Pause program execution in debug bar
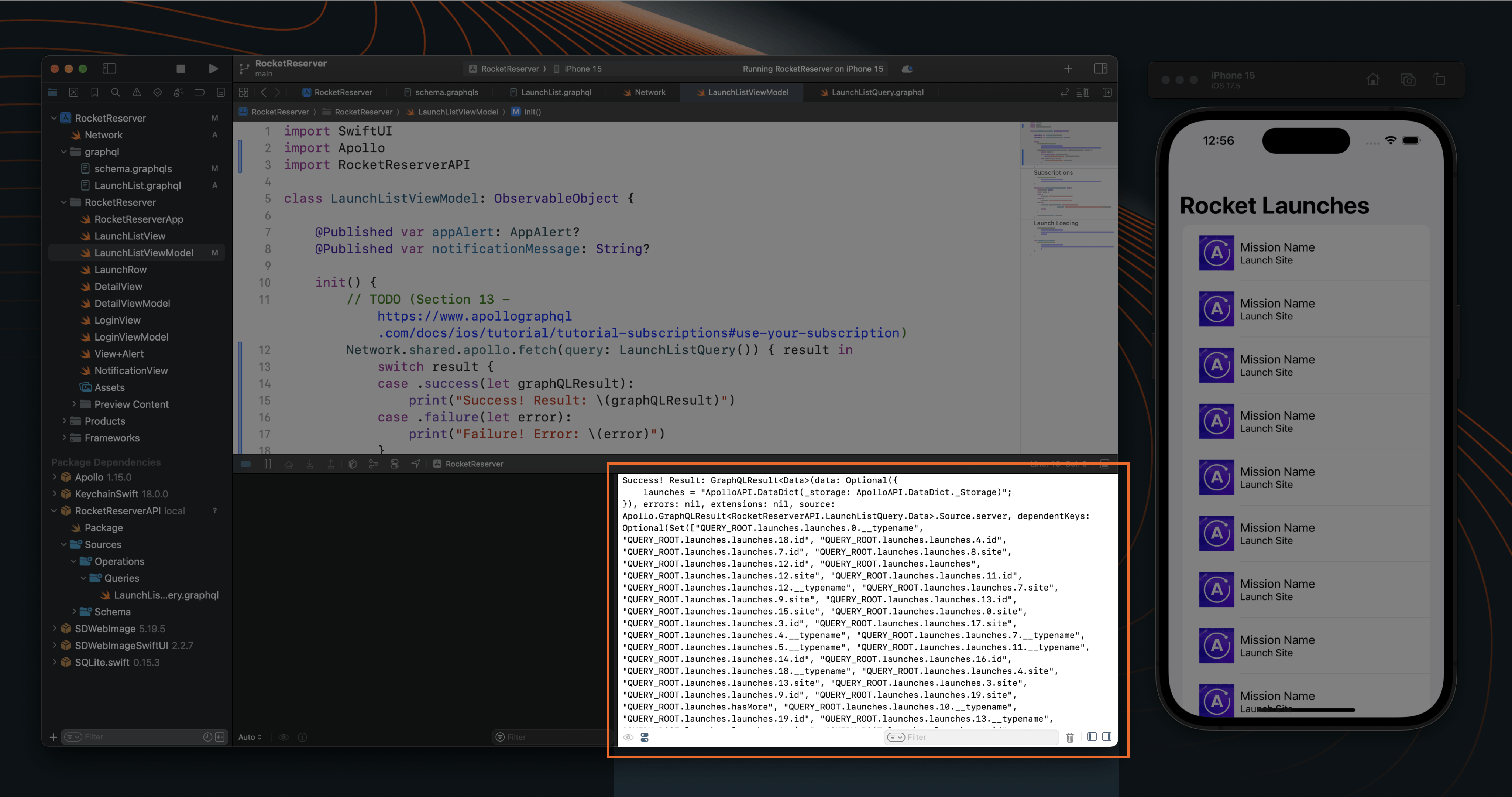The width and height of the screenshot is (1512, 797). [268, 464]
